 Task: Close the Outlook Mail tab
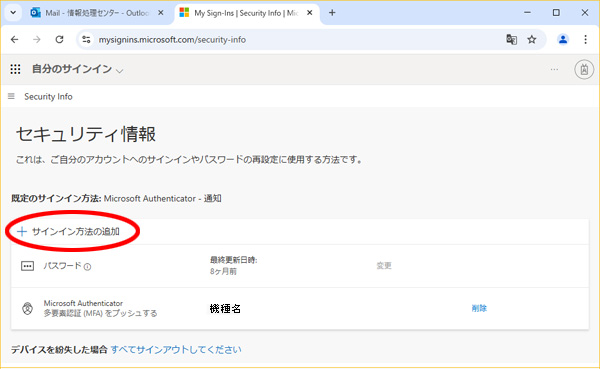(161, 13)
